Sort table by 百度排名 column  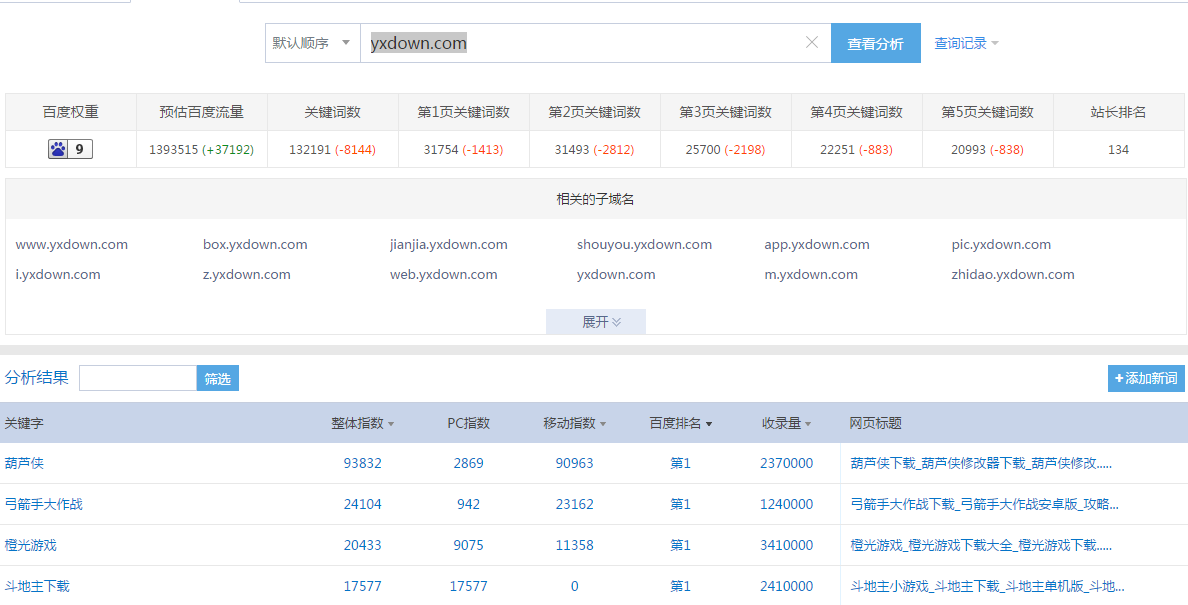(680, 423)
